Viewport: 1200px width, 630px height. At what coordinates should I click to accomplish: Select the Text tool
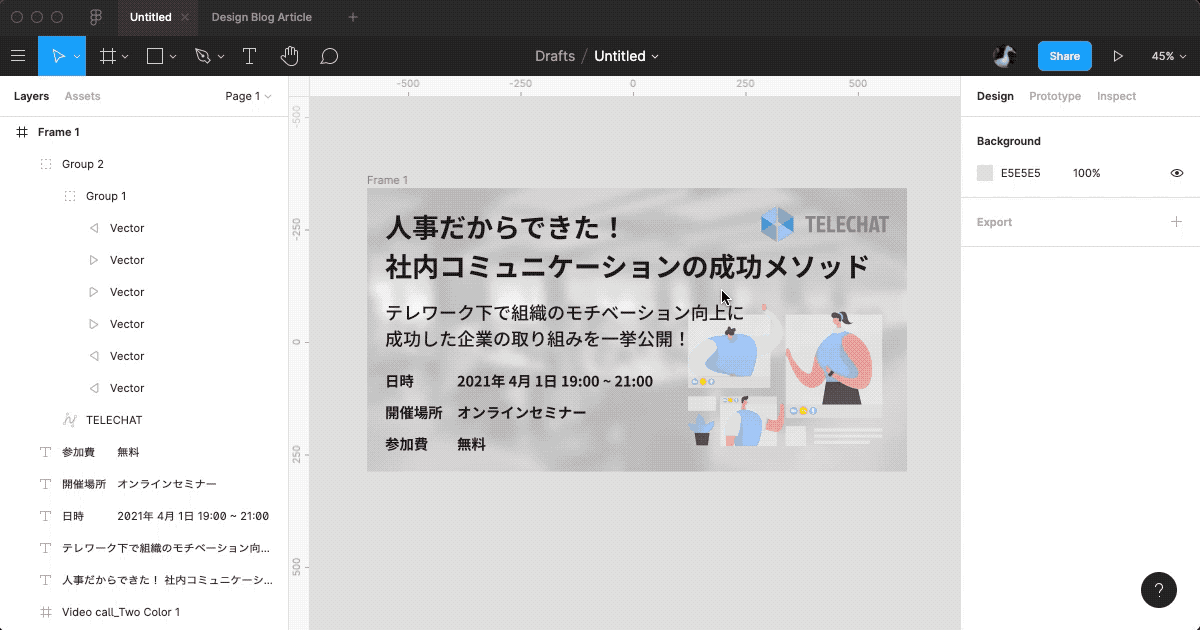(x=249, y=56)
